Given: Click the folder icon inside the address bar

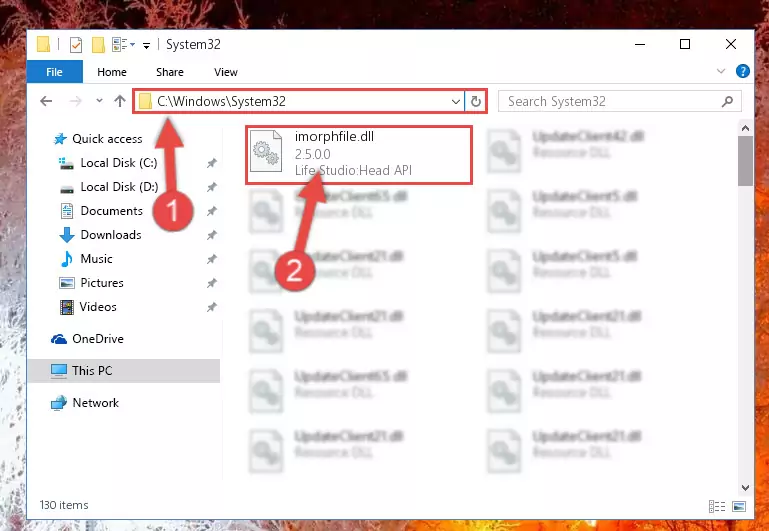Looking at the screenshot, I should tap(145, 101).
